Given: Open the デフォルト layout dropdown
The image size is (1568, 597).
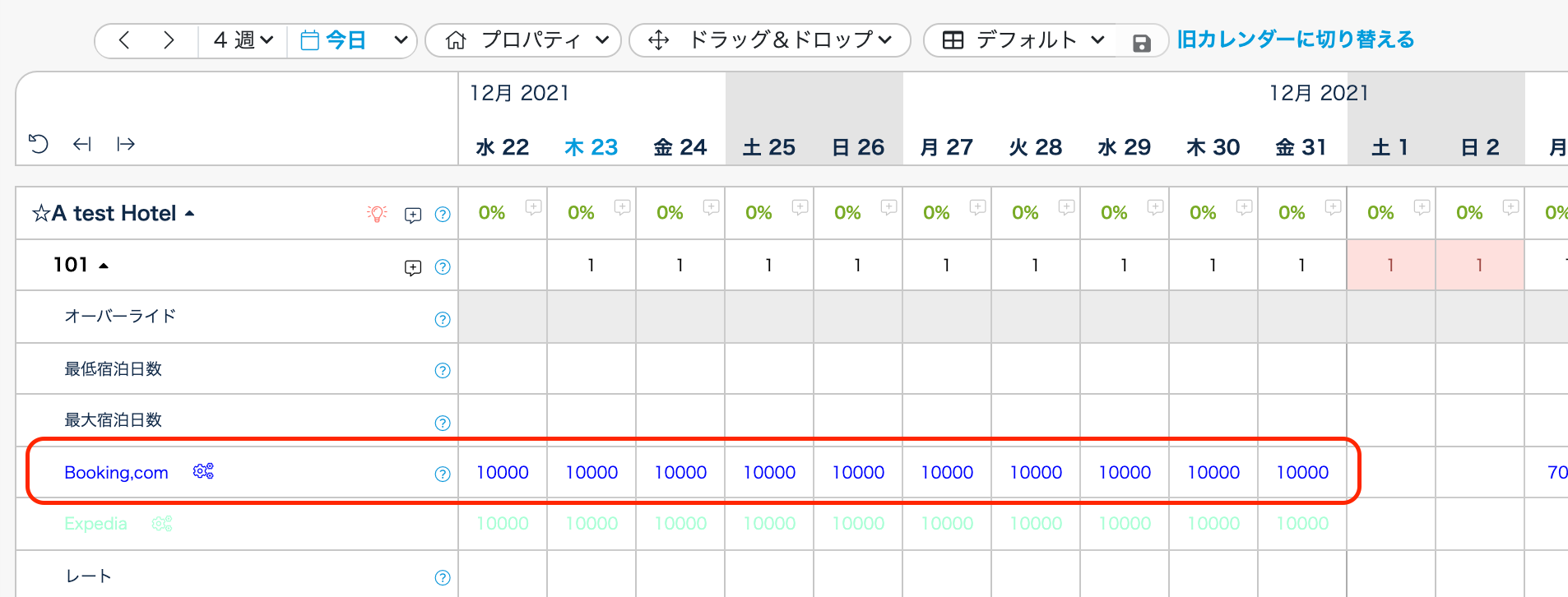Looking at the screenshot, I should click(1024, 40).
